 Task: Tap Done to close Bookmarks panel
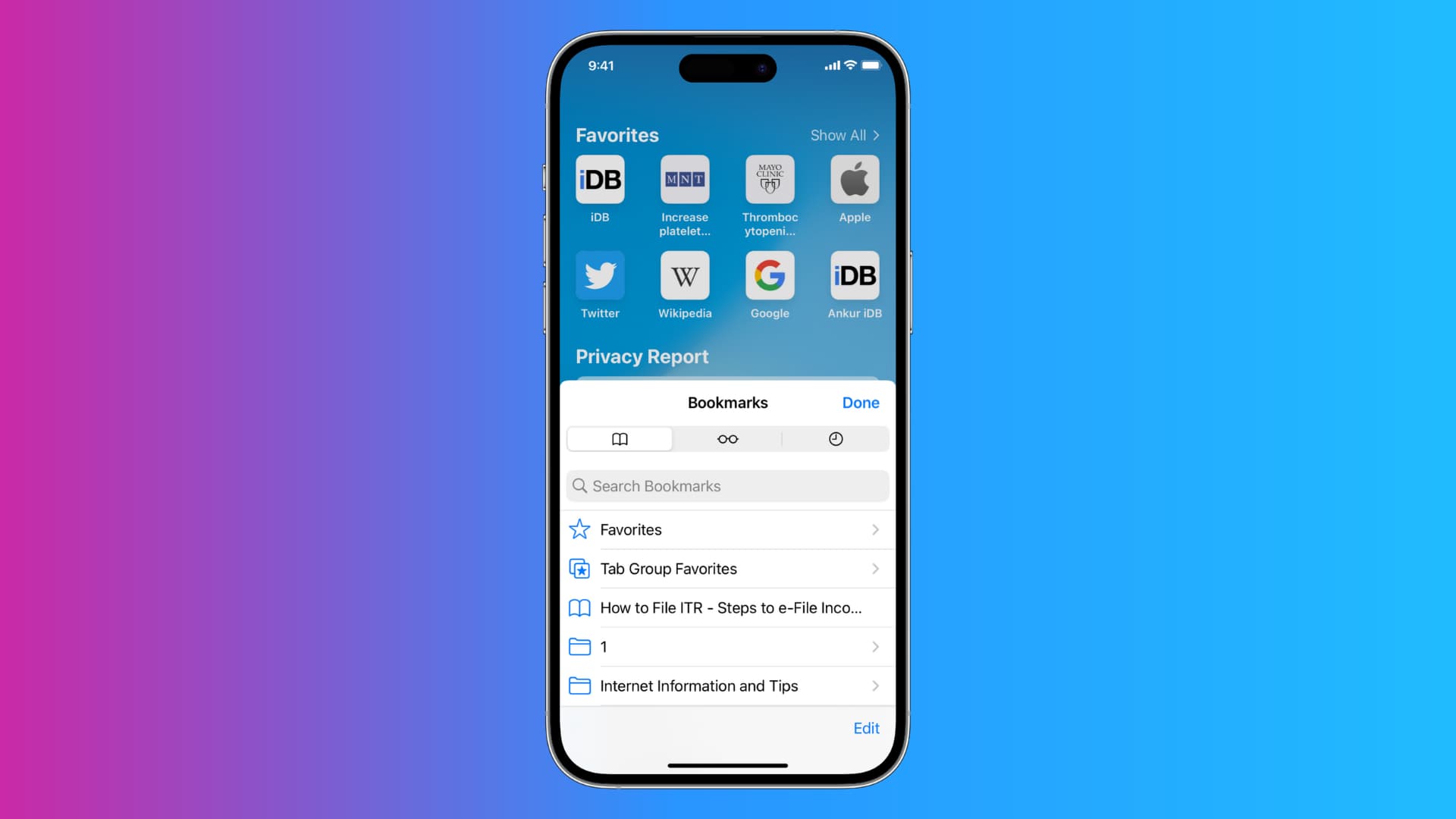[860, 402]
